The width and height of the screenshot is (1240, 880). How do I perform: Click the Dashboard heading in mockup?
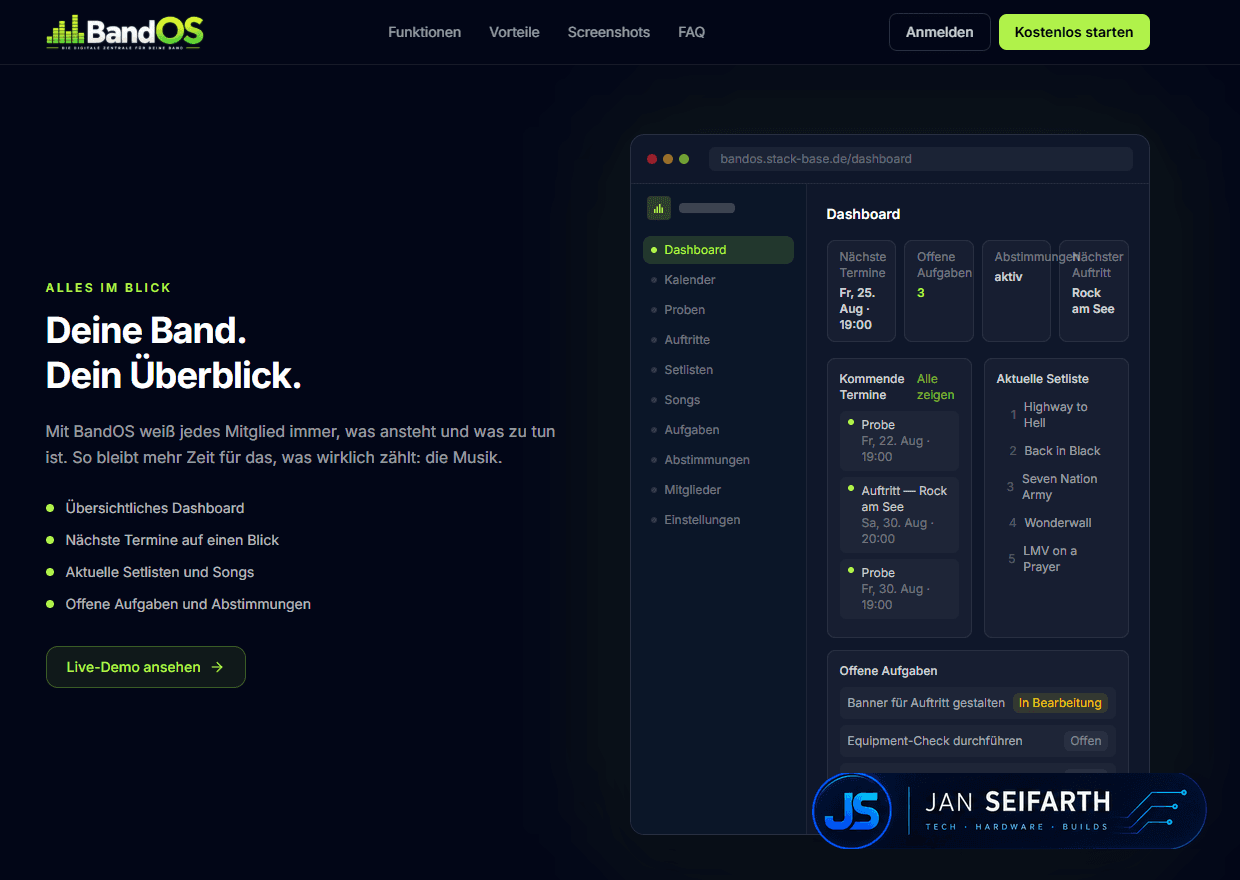863,214
